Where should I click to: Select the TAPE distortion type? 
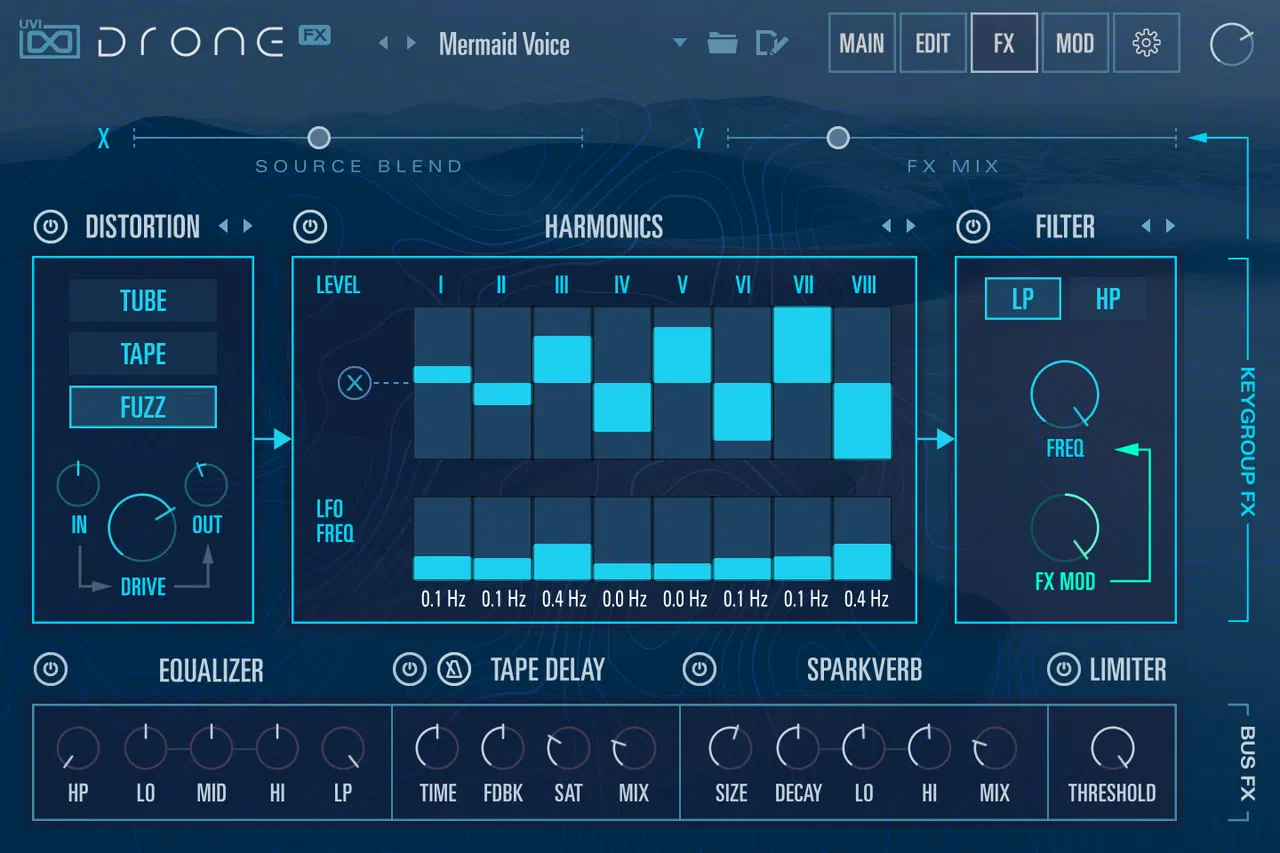pyautogui.click(x=143, y=354)
